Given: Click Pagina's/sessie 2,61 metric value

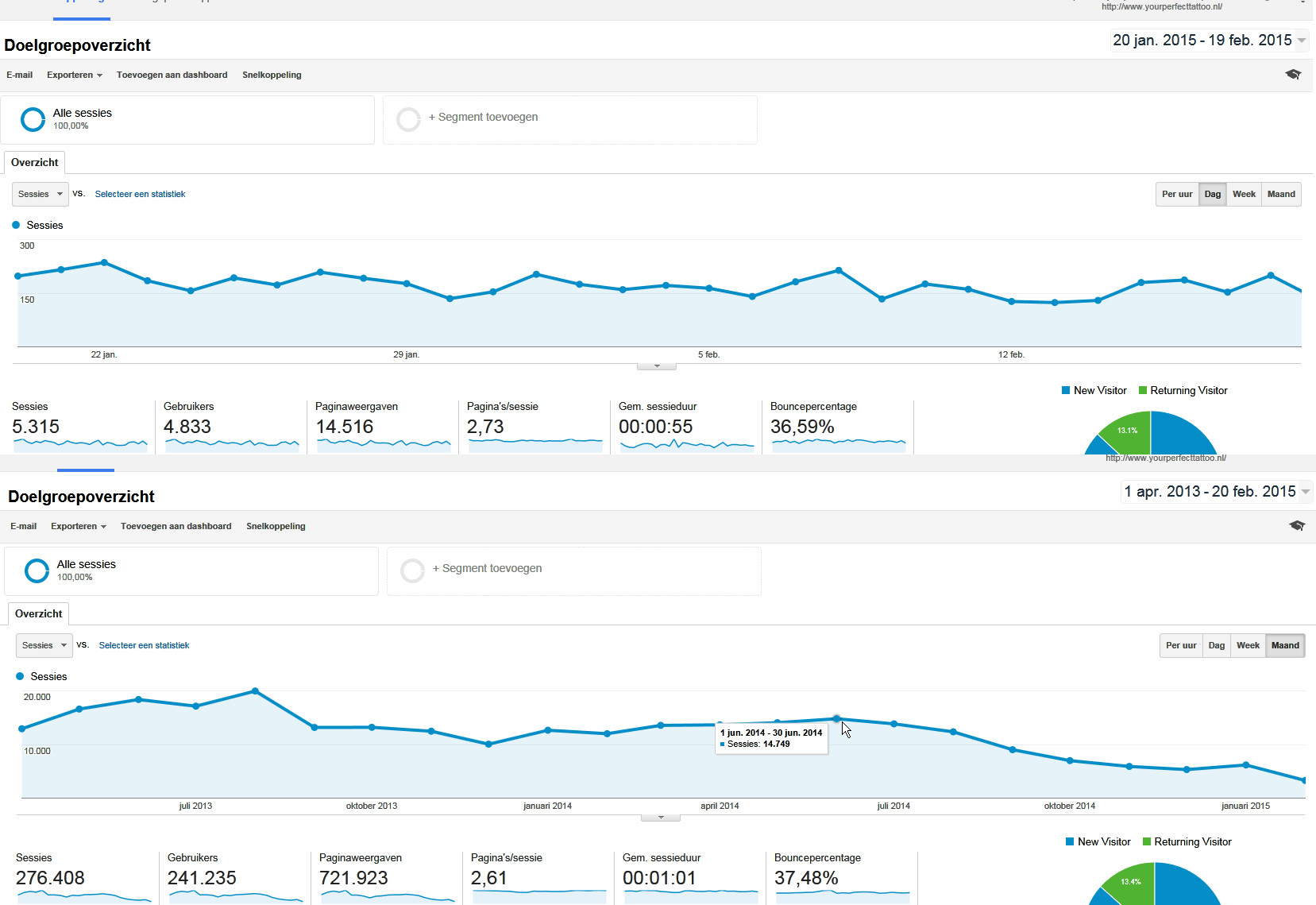Looking at the screenshot, I should 489,878.
